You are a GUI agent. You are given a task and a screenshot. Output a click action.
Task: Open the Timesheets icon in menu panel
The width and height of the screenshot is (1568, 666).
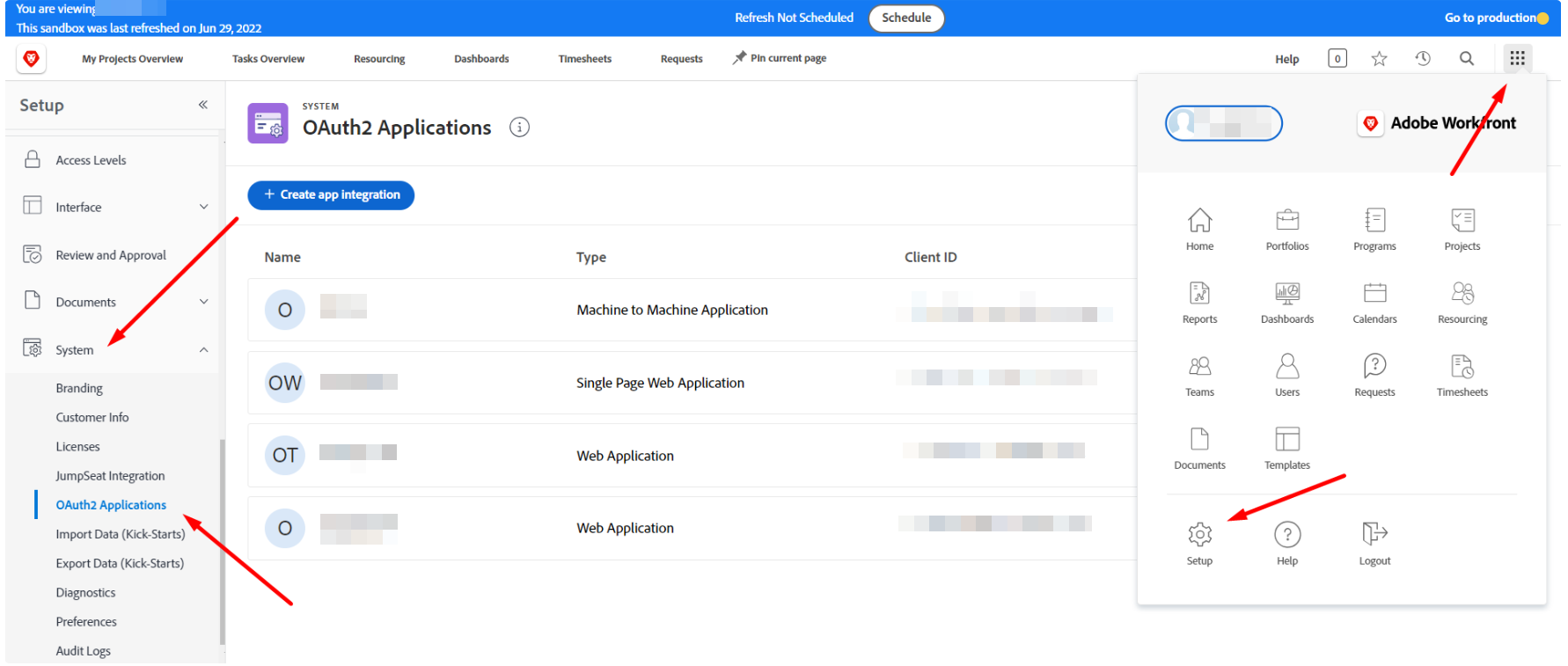coord(1462,366)
